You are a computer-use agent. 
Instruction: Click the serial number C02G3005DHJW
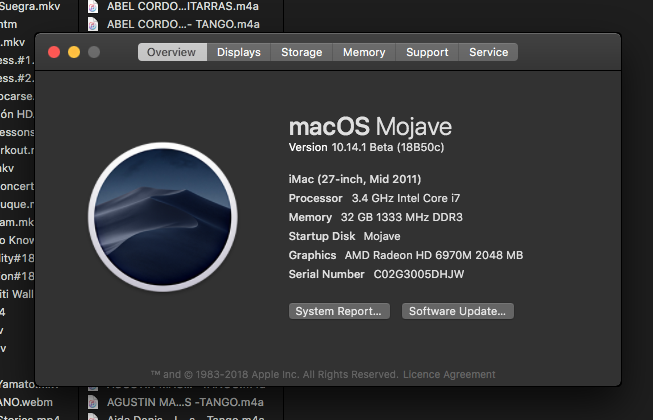coord(419,274)
